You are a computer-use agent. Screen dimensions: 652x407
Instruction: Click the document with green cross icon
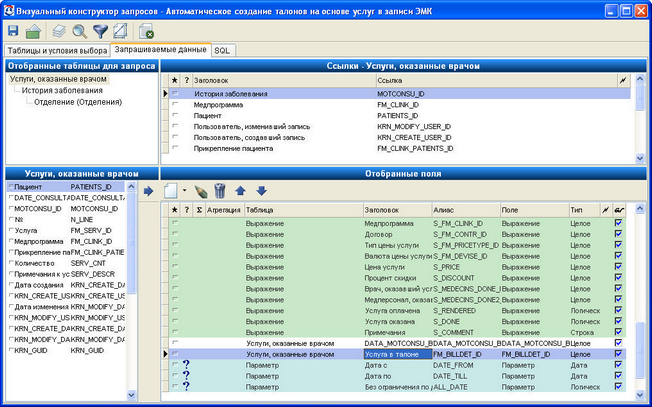pyautogui.click(x=146, y=31)
